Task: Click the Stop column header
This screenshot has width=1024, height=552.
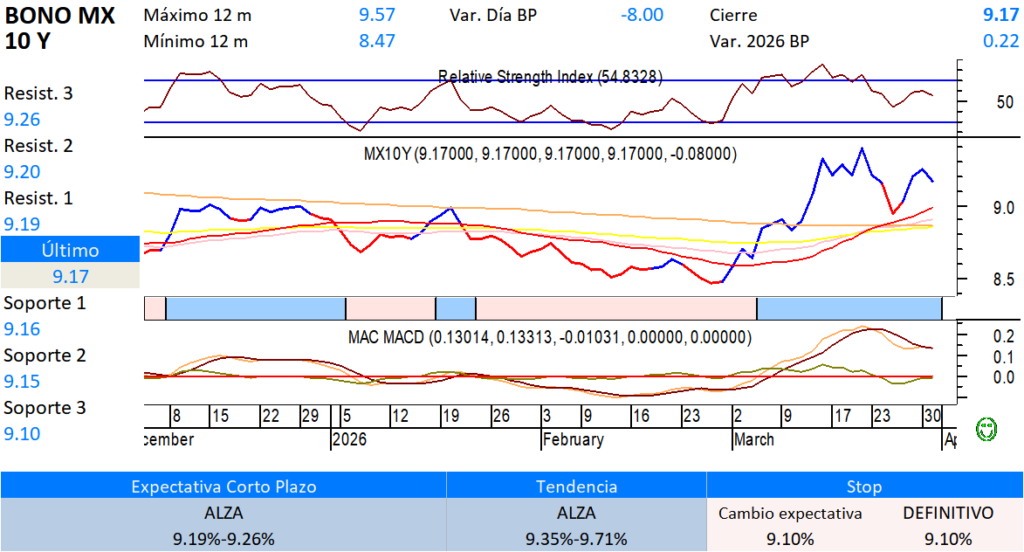Action: (864, 487)
